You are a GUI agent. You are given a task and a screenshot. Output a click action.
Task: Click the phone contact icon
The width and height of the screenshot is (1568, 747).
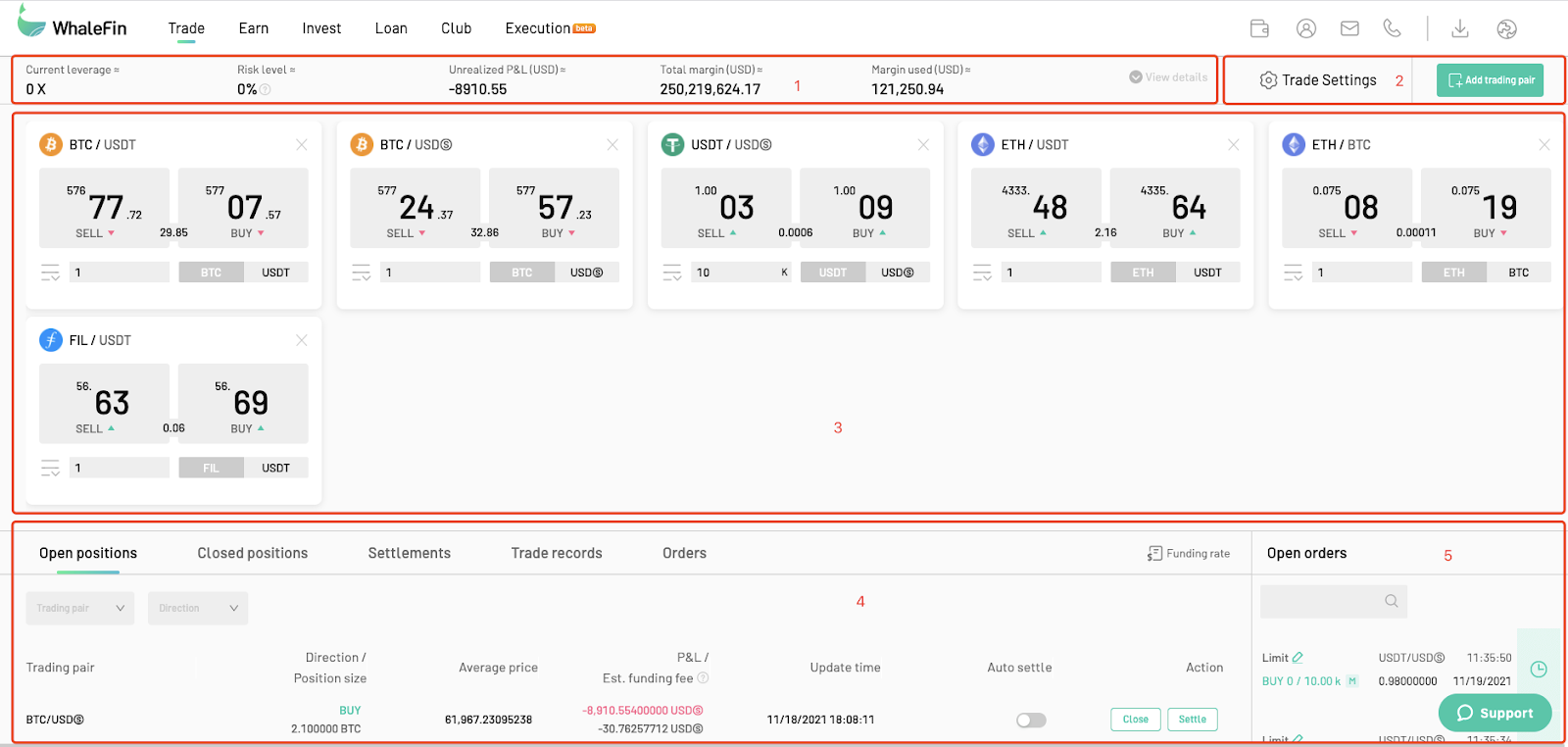pos(1392,28)
